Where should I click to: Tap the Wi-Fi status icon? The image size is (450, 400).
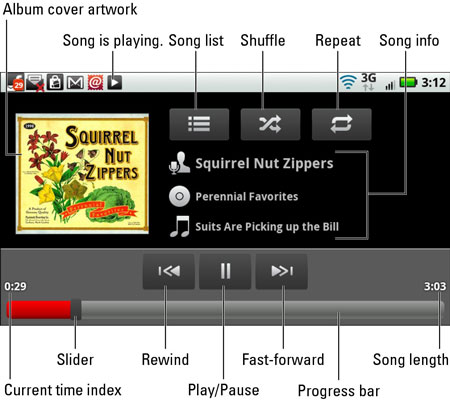pos(348,82)
